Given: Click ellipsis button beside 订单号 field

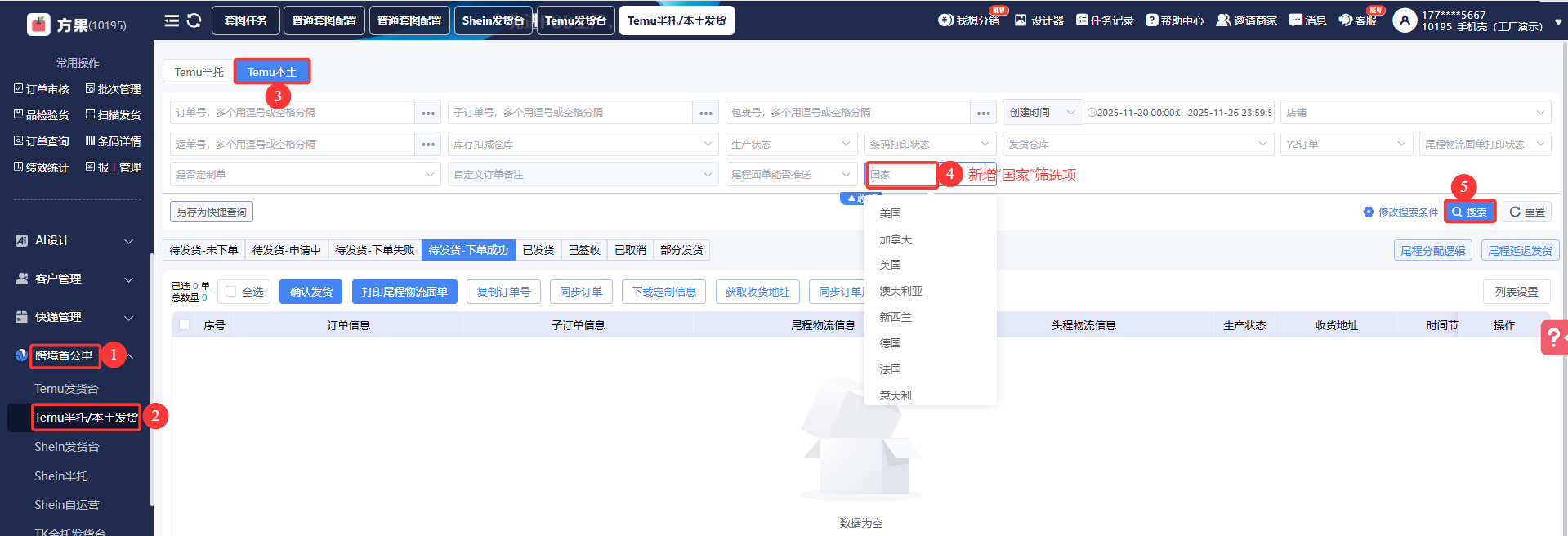Looking at the screenshot, I should coord(428,113).
